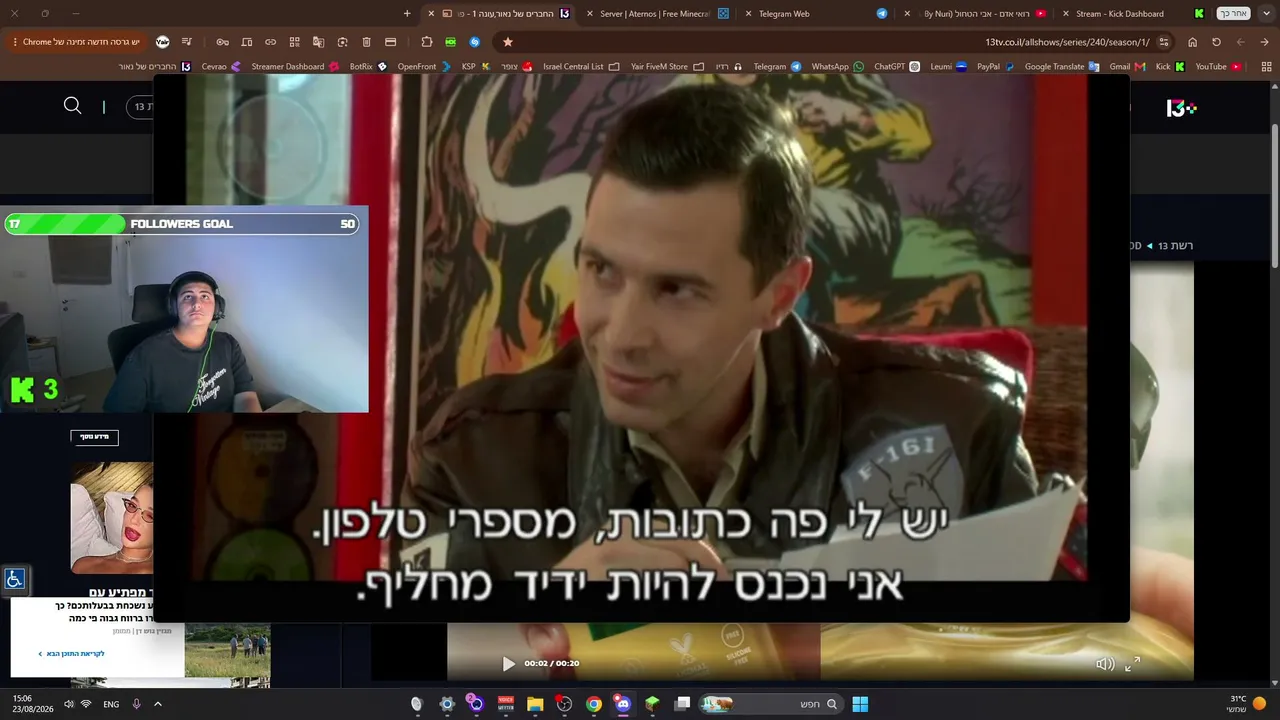This screenshot has height=720, width=1280.
Task: Click the read next content link
Action: coord(71,654)
